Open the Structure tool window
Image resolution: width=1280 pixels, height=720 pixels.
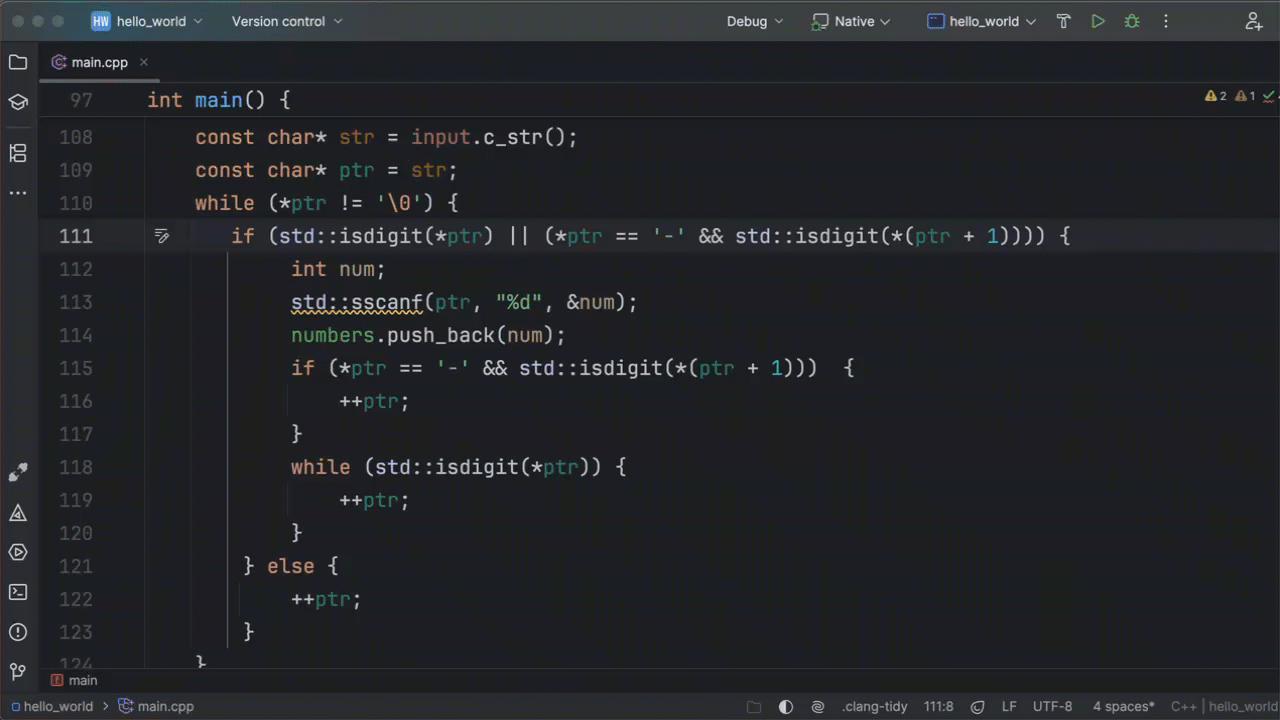[17, 153]
